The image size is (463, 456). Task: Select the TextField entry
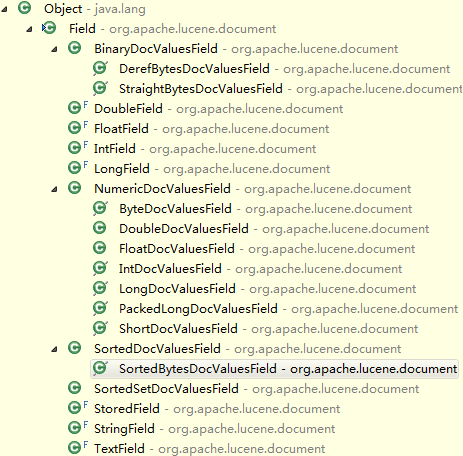210,449
